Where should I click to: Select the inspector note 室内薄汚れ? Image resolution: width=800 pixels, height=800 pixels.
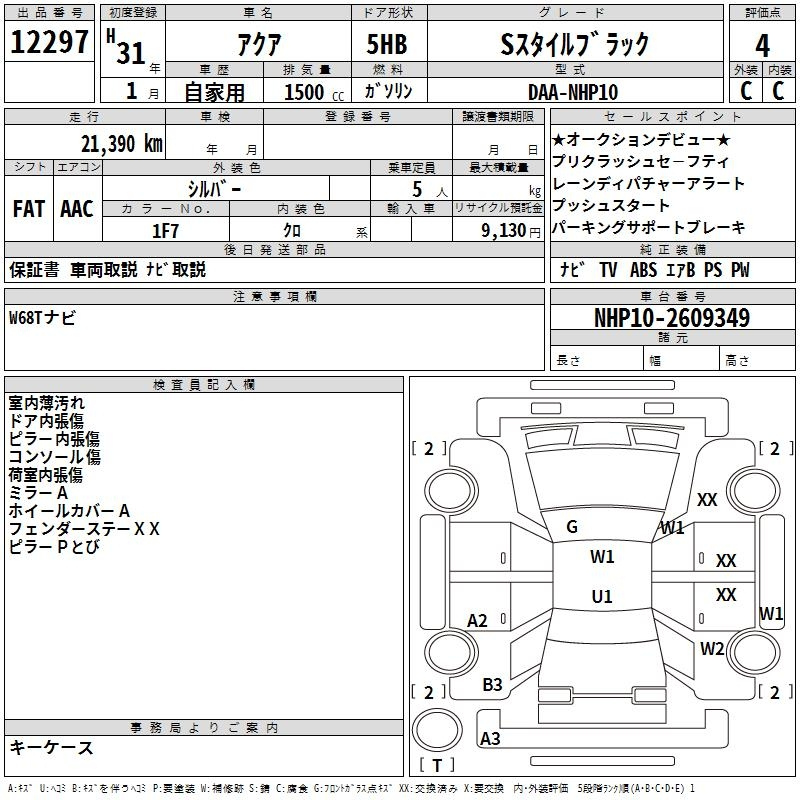click(46, 403)
